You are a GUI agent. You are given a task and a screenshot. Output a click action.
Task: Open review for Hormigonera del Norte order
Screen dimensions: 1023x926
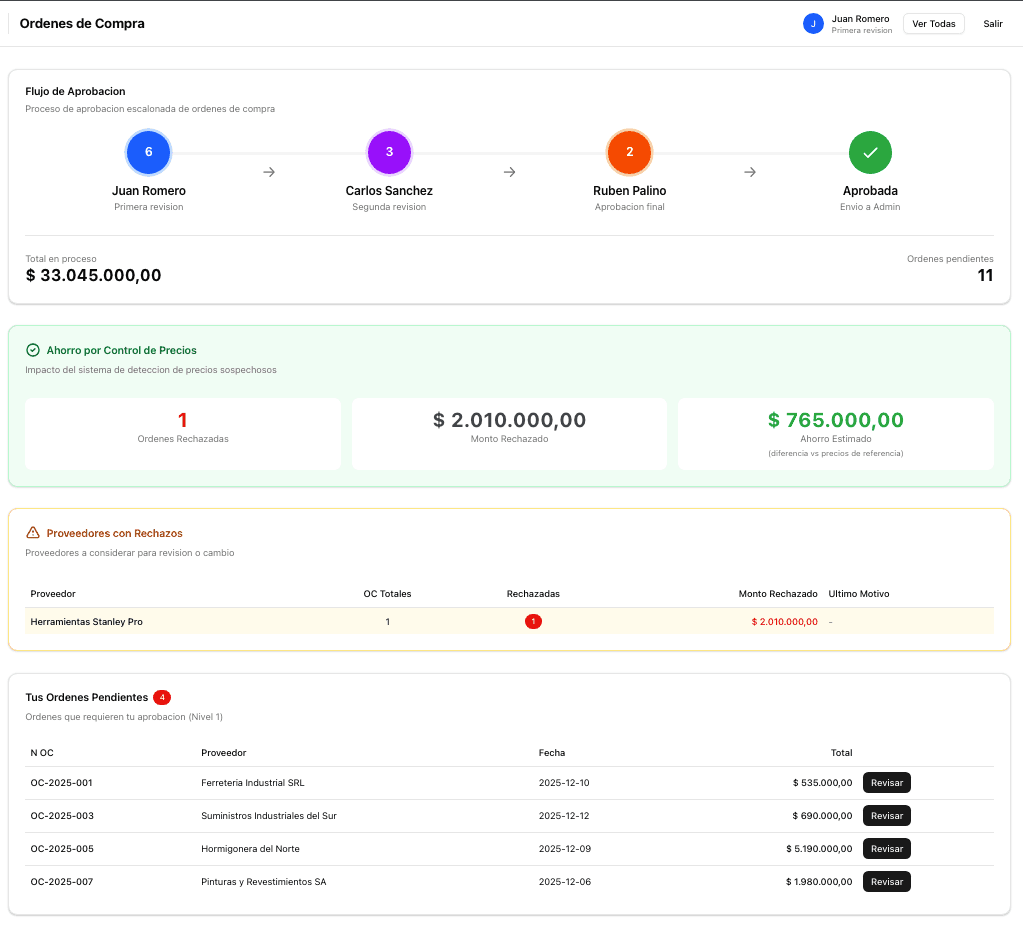pos(886,848)
